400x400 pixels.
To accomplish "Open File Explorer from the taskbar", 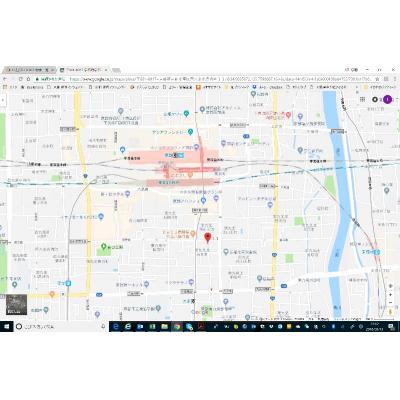I will (164, 327).
